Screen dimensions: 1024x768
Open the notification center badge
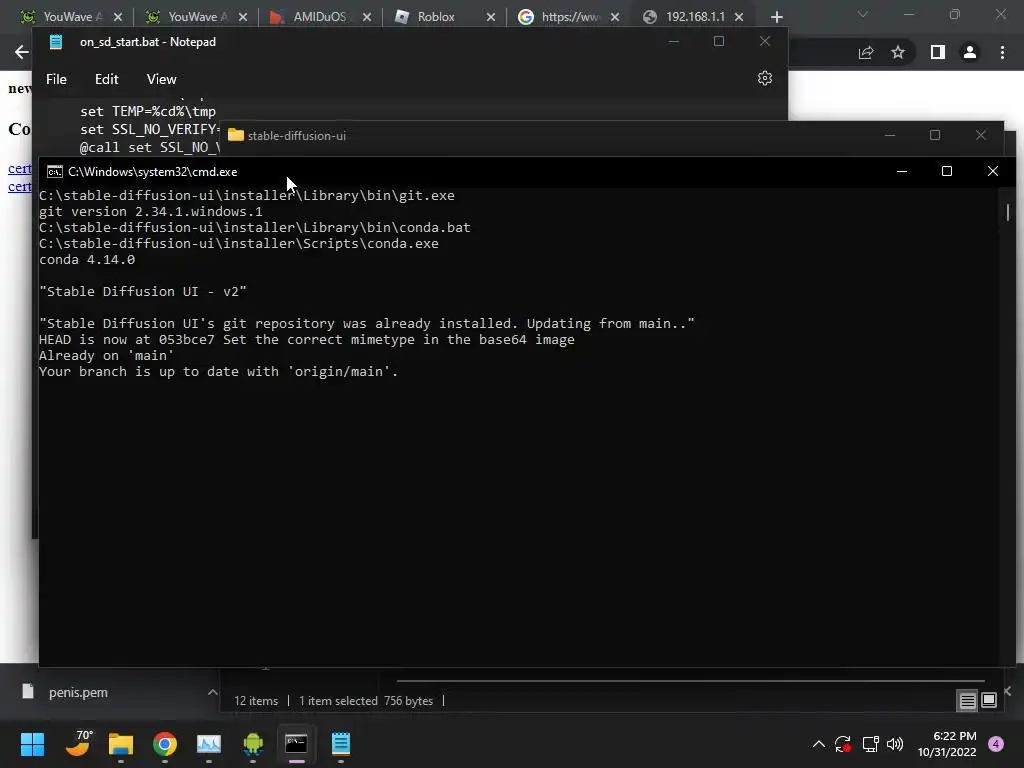(x=996, y=744)
